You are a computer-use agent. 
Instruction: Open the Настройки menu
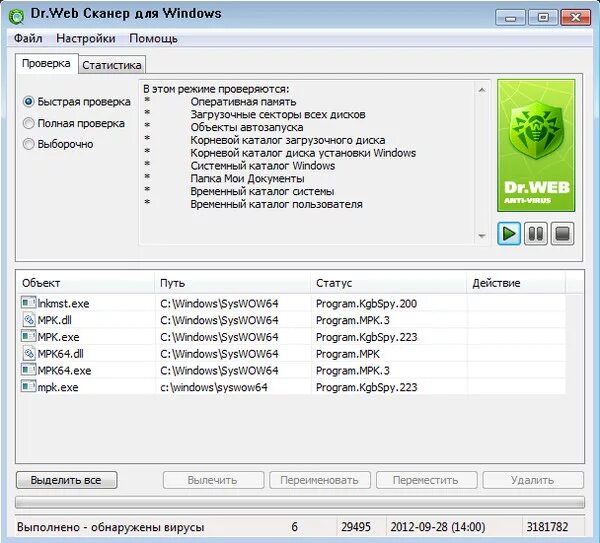(86, 39)
